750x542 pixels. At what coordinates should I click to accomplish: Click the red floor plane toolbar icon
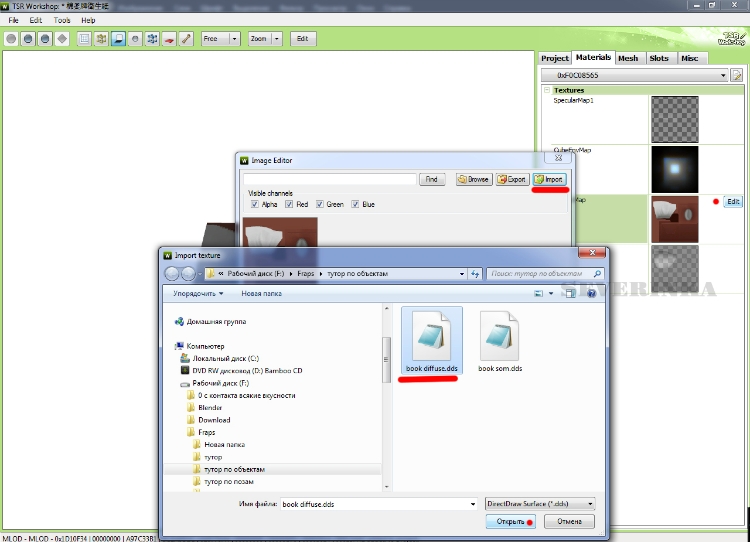(169, 39)
